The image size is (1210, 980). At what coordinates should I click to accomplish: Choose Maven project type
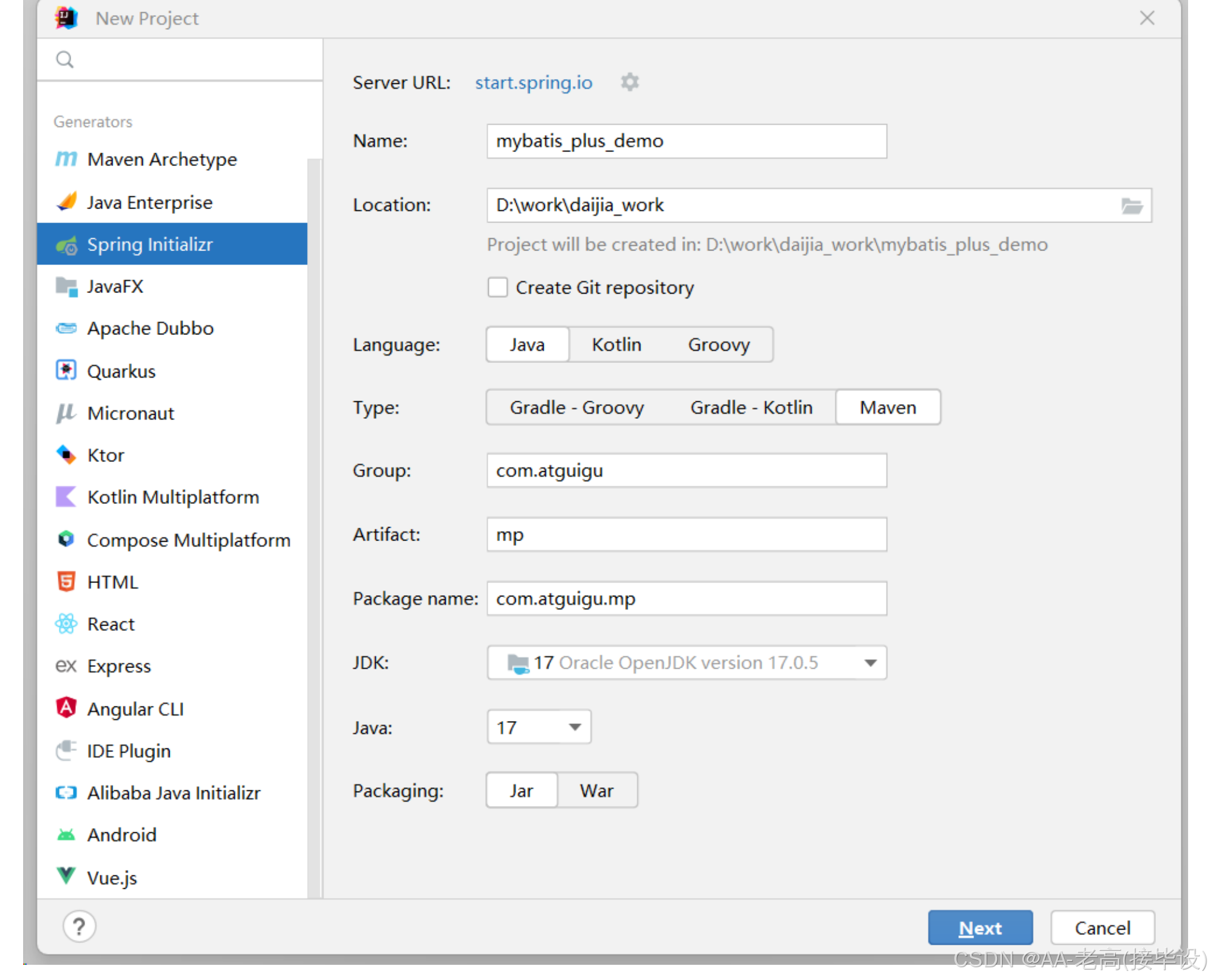pyautogui.click(x=888, y=407)
